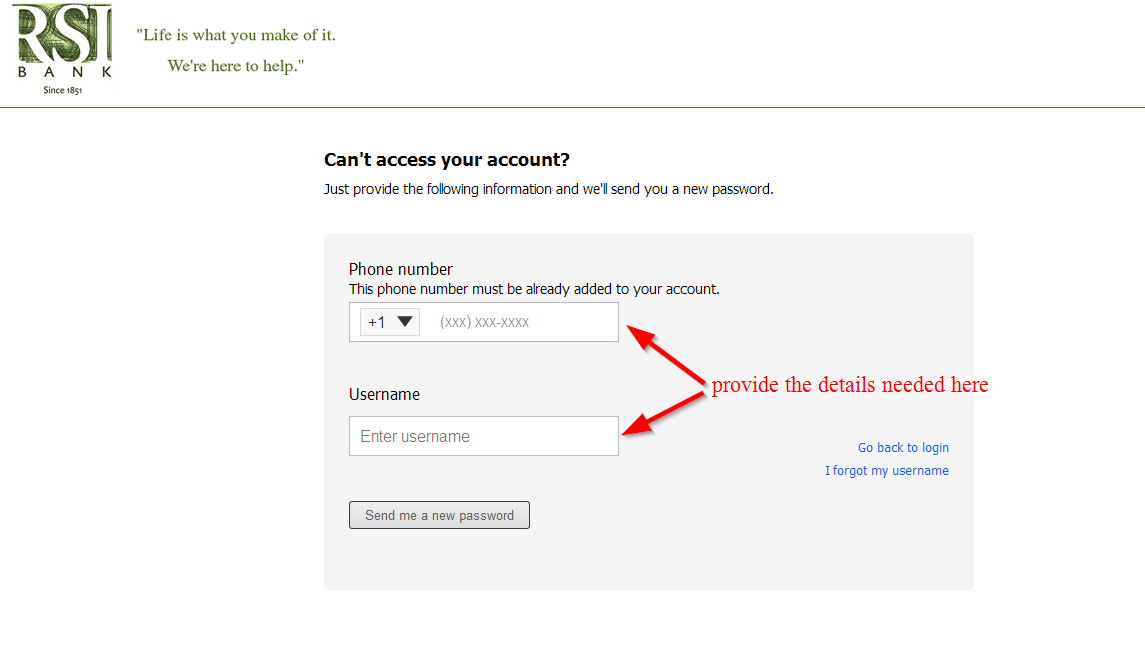Click the black triangle arrow beside +1

pos(405,321)
